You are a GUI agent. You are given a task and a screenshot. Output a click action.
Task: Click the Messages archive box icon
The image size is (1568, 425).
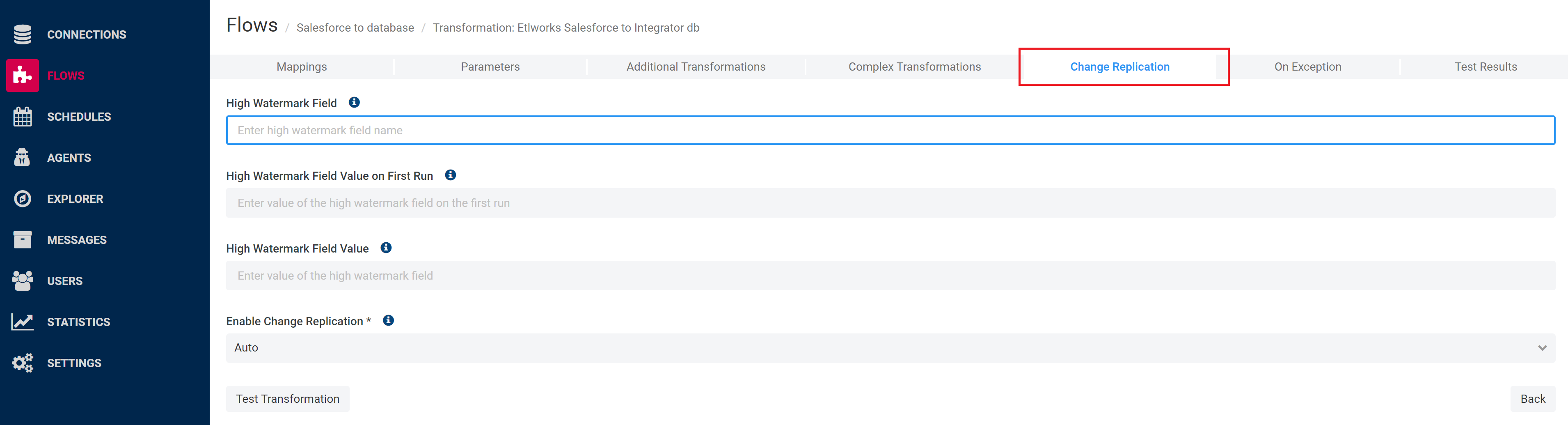click(23, 239)
